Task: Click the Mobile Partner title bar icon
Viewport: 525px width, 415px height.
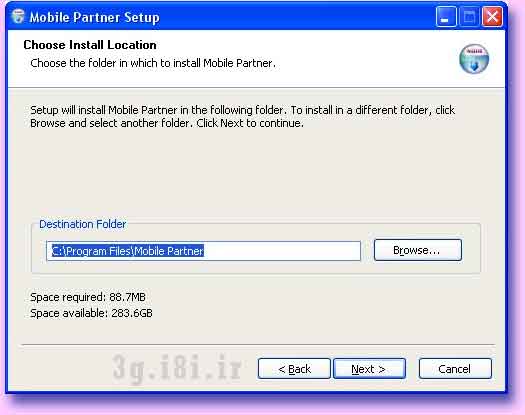Action: (17, 16)
